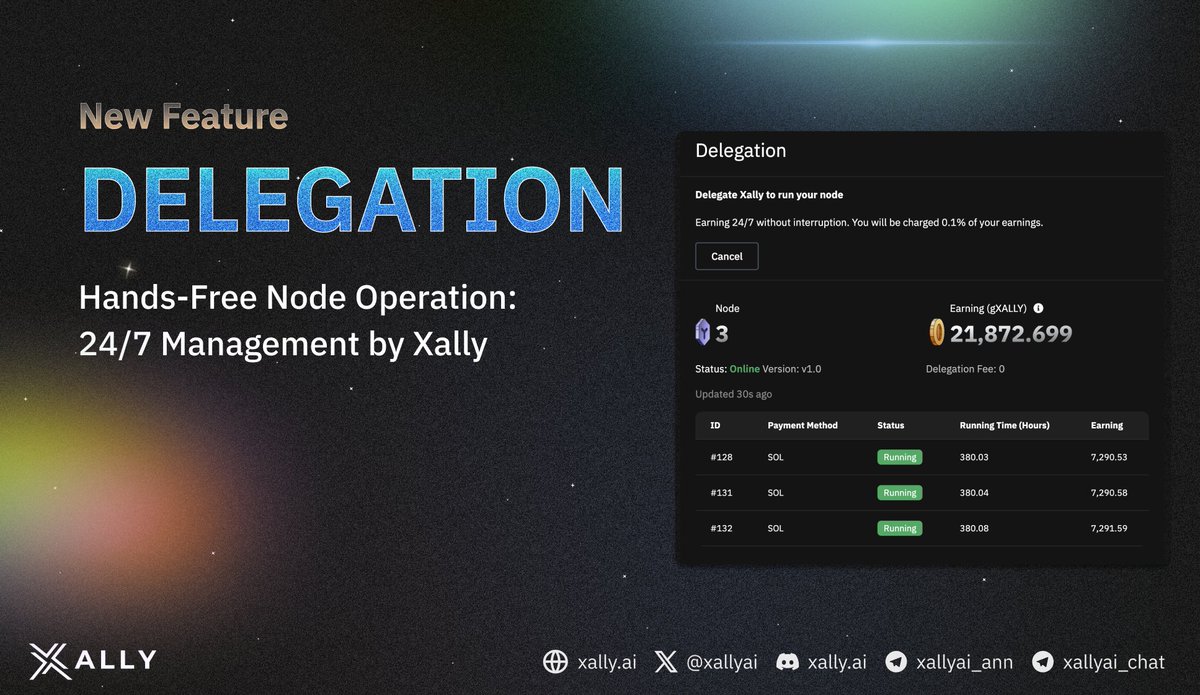Click the globe icon beside xally.ai
The height and width of the screenshot is (695, 1200).
556,661
